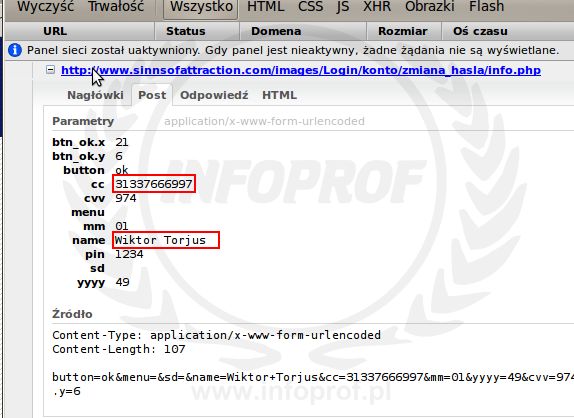Viewport: 574px width, 418px height.
Task: Click the application/x-www-form-urlencoded label
Action: tap(264, 121)
